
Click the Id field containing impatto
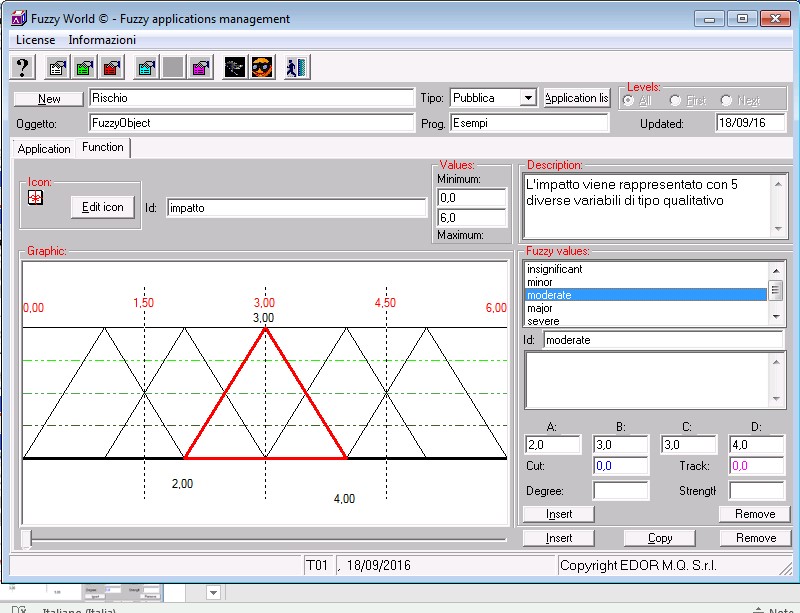click(x=296, y=208)
